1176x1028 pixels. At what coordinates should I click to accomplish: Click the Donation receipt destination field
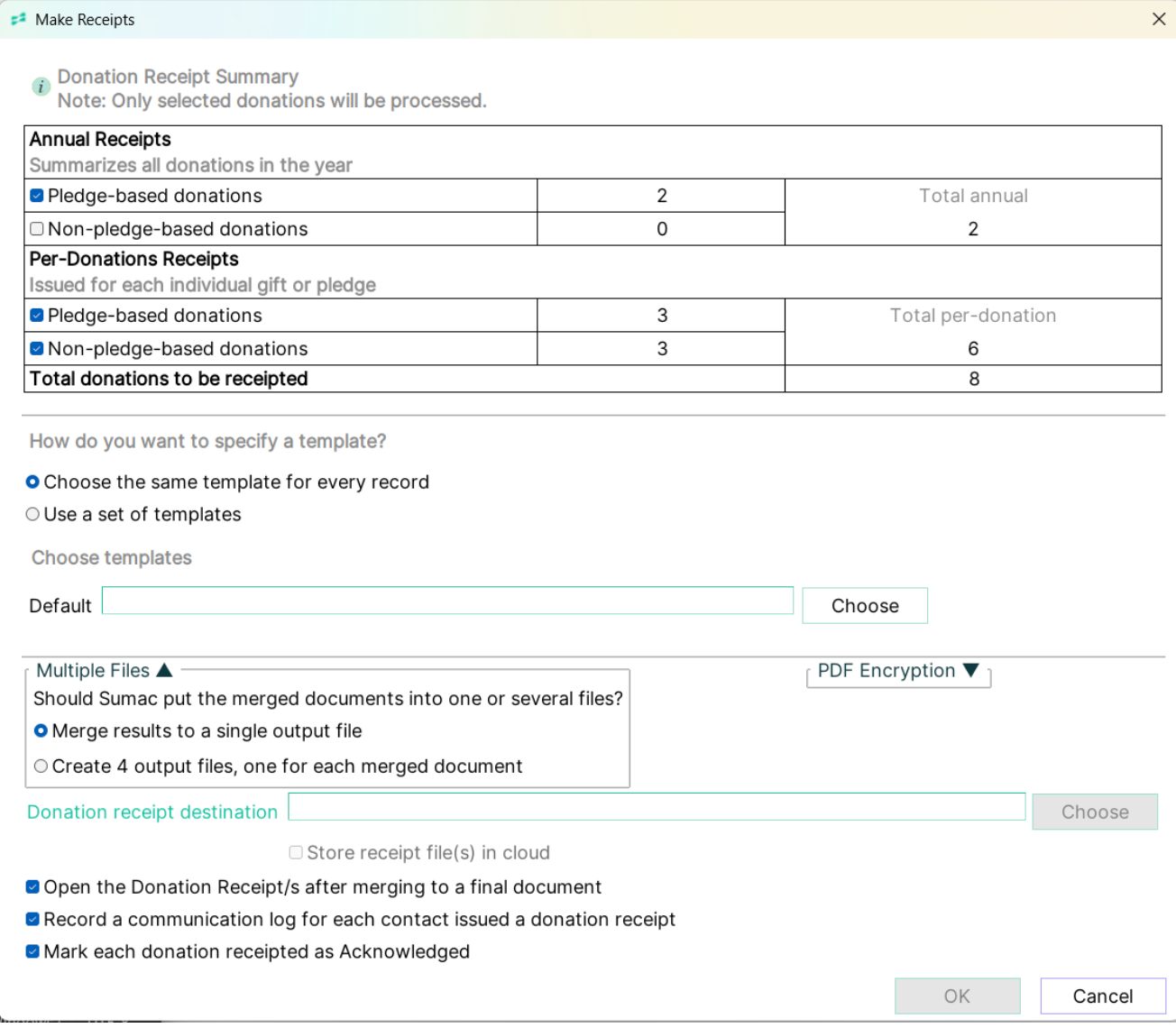click(x=656, y=807)
